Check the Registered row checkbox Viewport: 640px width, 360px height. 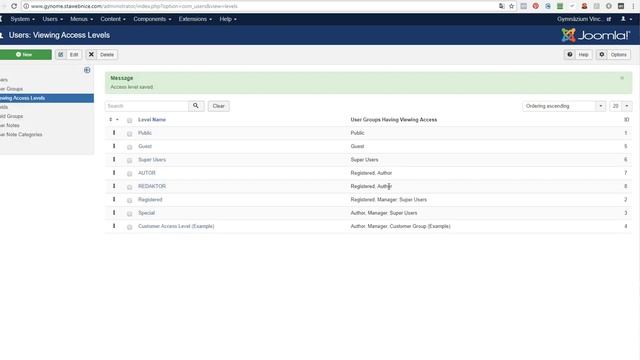[x=129, y=200]
